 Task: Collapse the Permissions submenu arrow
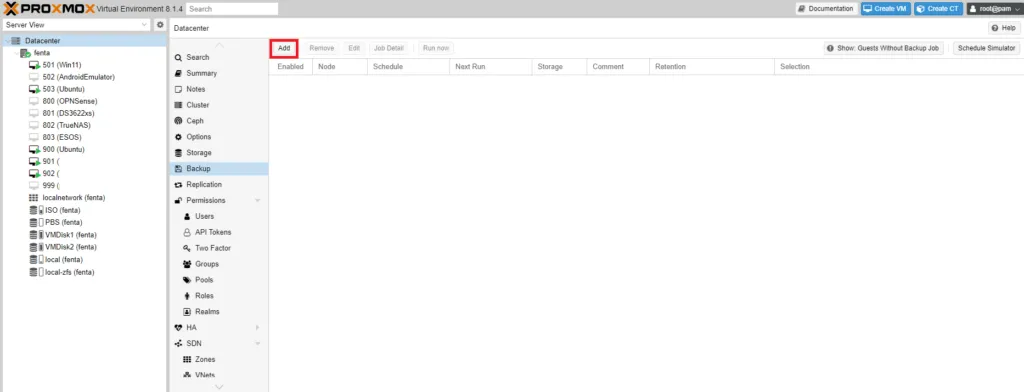pos(258,201)
